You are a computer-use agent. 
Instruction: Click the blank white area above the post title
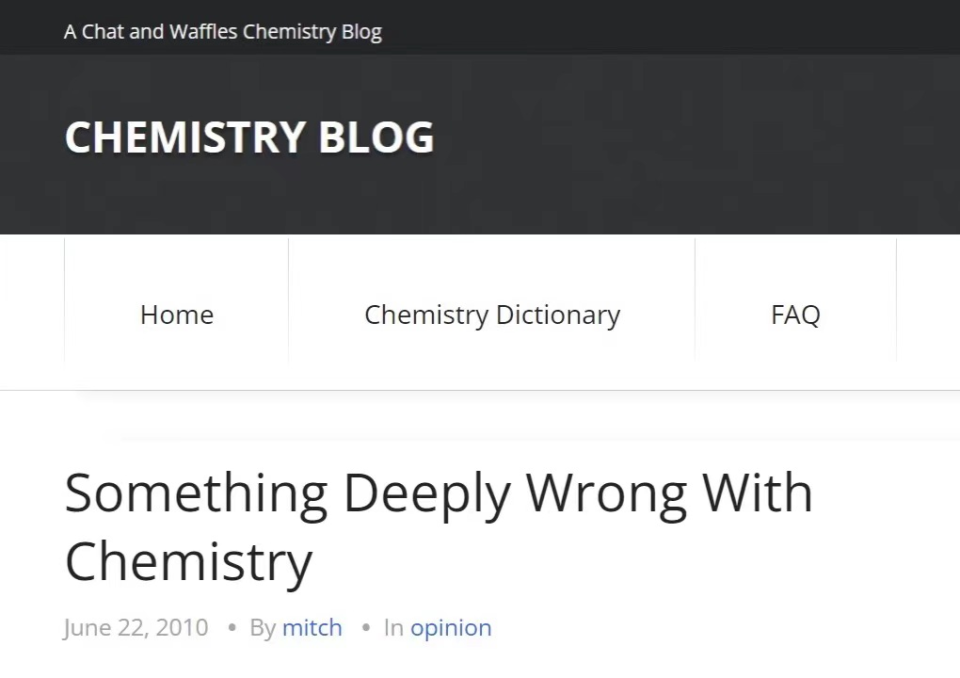point(500,425)
